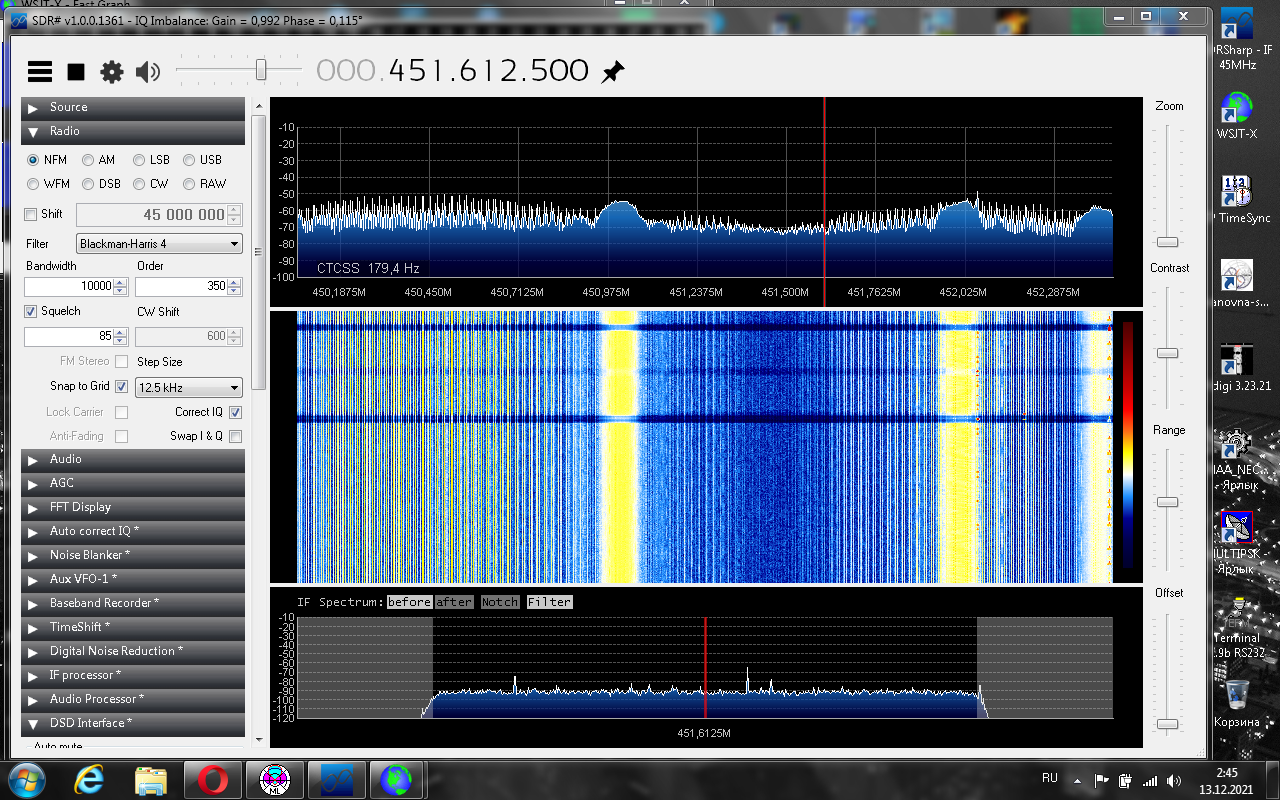Disable the Squelch checkbox
The image size is (1280, 800).
click(x=31, y=311)
